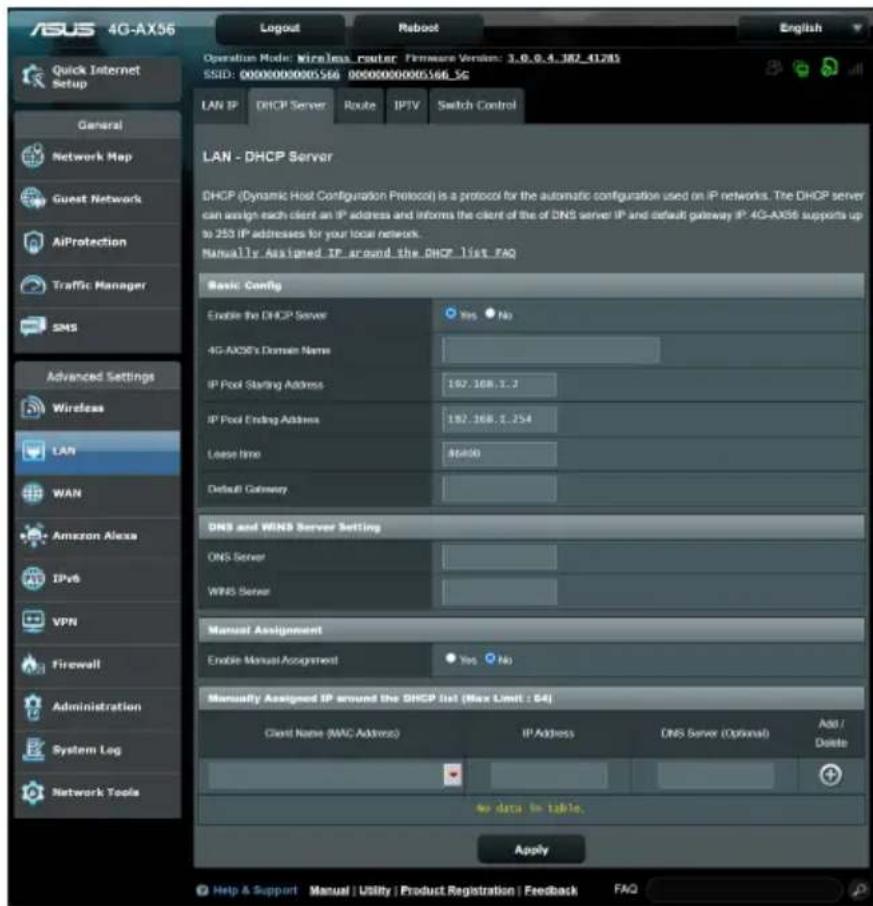873x906 pixels.
Task: Click the Traffic Manager gauge icon
Action: click(x=33, y=285)
